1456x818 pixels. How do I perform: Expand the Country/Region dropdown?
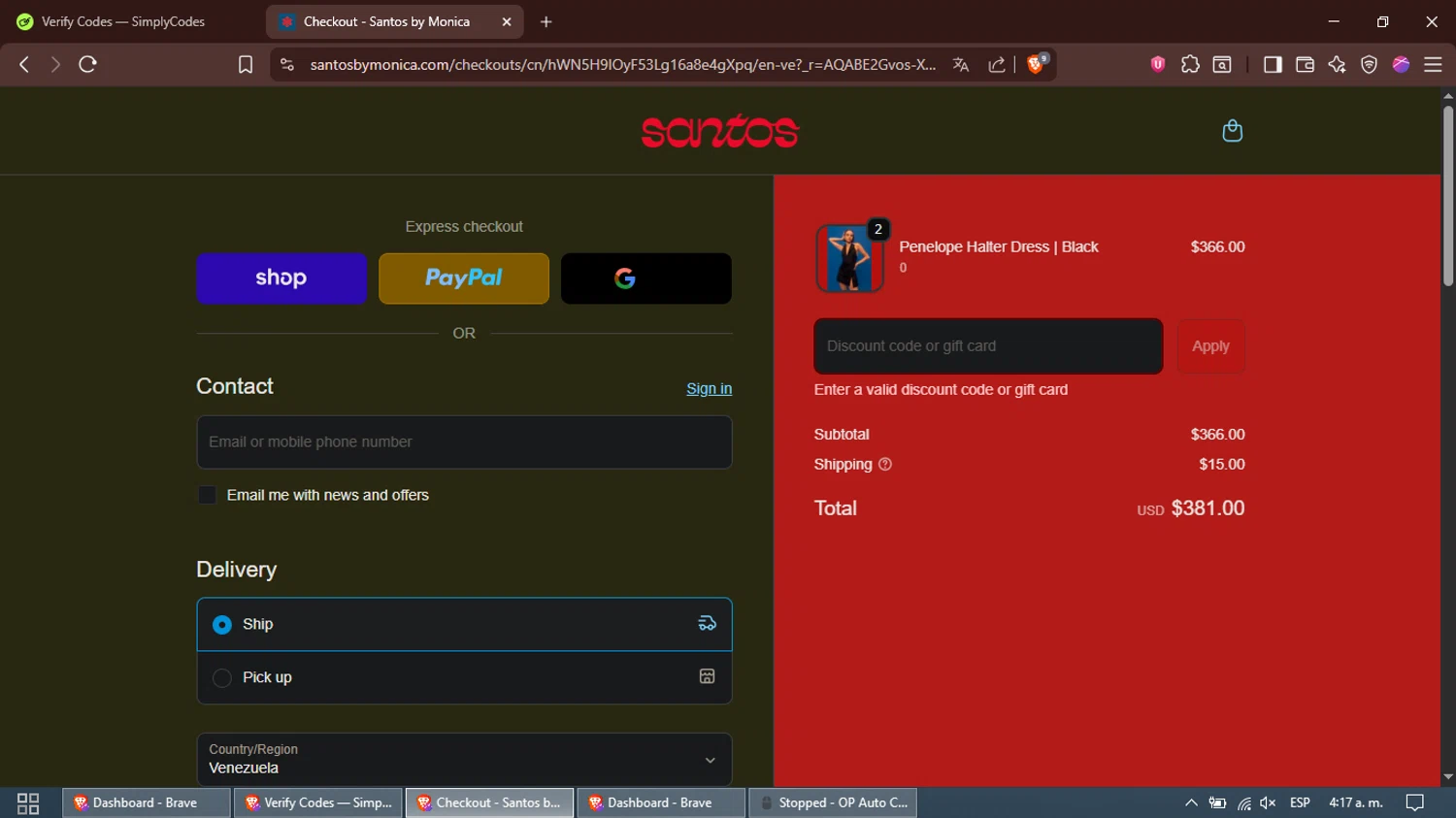pyautogui.click(x=464, y=759)
